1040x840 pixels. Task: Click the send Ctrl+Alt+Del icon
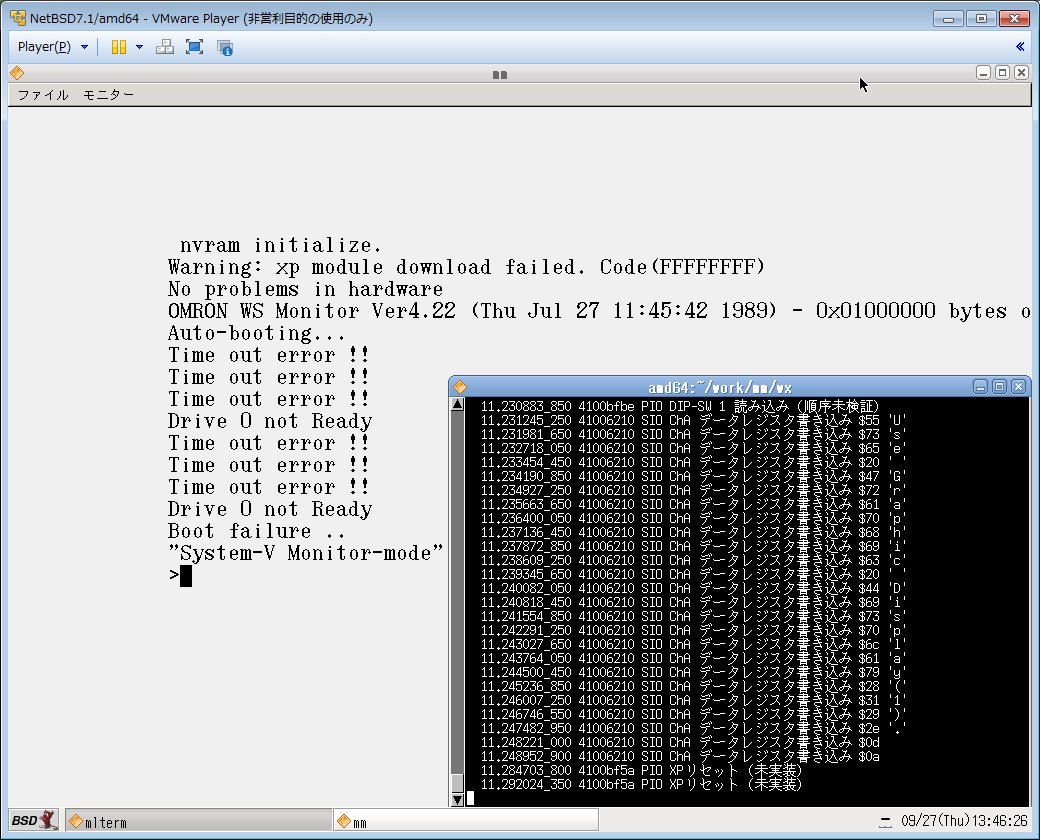click(x=164, y=47)
